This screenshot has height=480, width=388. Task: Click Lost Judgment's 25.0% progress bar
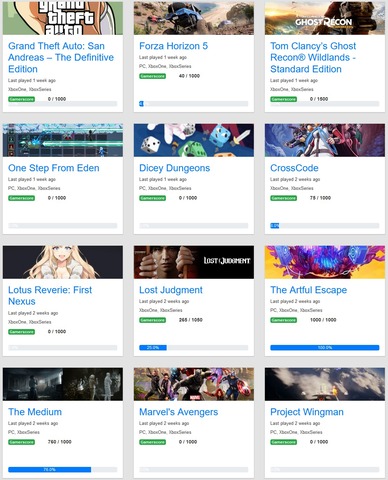pyautogui.click(x=194, y=348)
